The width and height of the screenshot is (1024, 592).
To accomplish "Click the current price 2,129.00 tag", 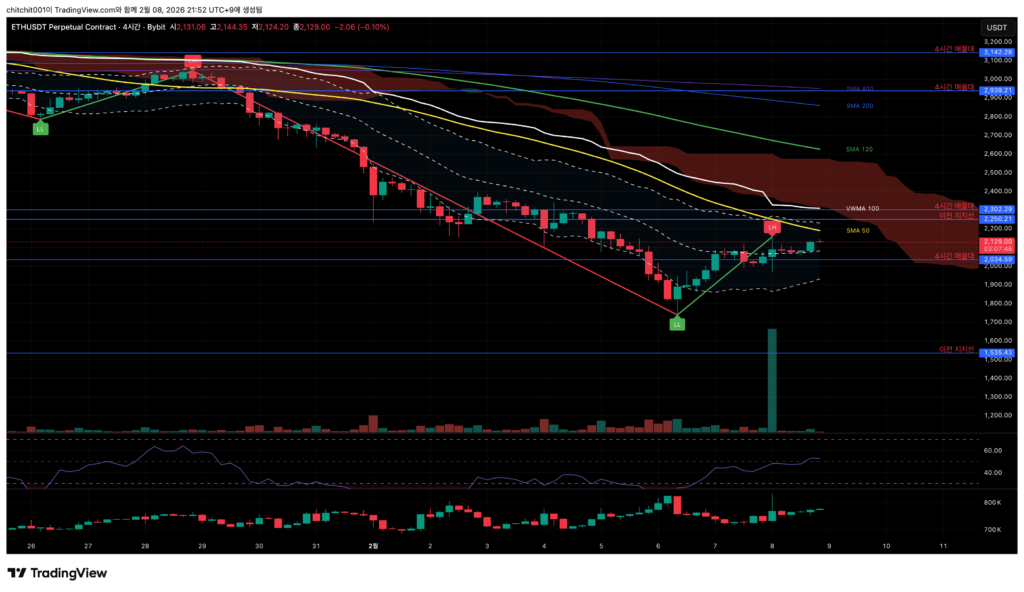I will (x=997, y=241).
